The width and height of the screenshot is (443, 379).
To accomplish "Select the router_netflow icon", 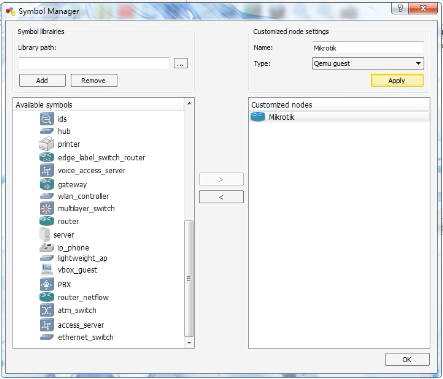I will pyautogui.click(x=47, y=297).
